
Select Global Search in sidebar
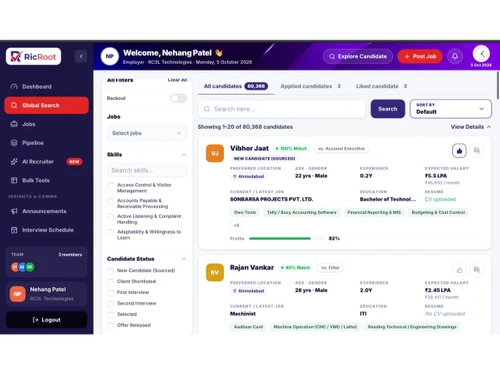[x=47, y=105]
